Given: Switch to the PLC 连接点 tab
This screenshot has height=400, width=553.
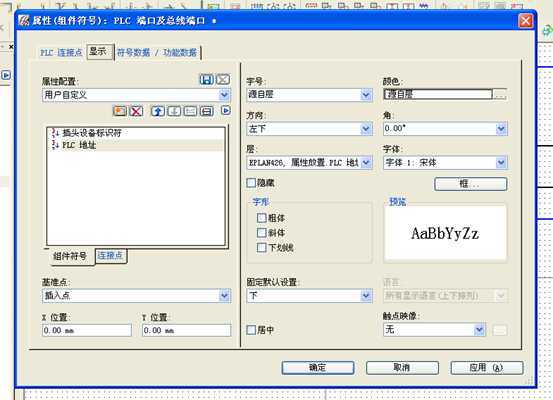Looking at the screenshot, I should (61, 53).
